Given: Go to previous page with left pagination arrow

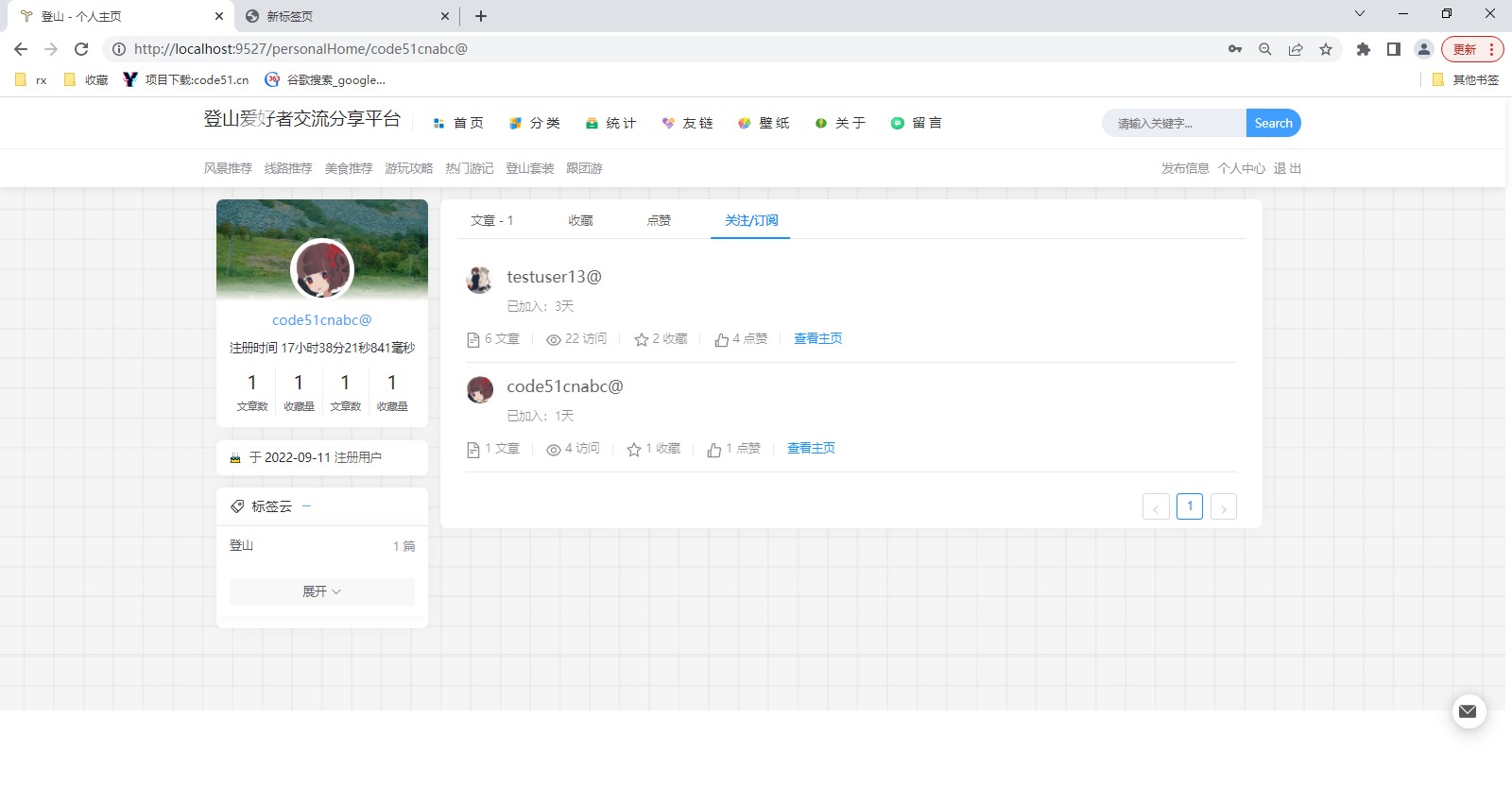Looking at the screenshot, I should (1156, 506).
